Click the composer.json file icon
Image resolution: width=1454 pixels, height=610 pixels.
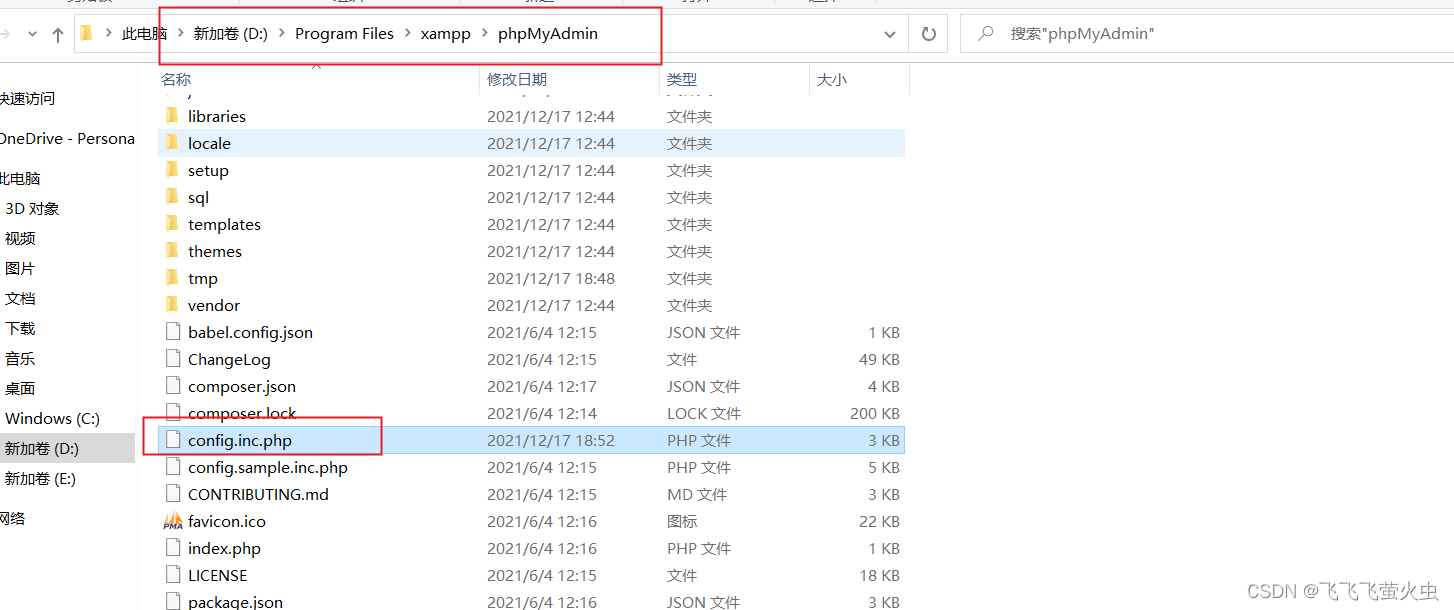[172, 386]
